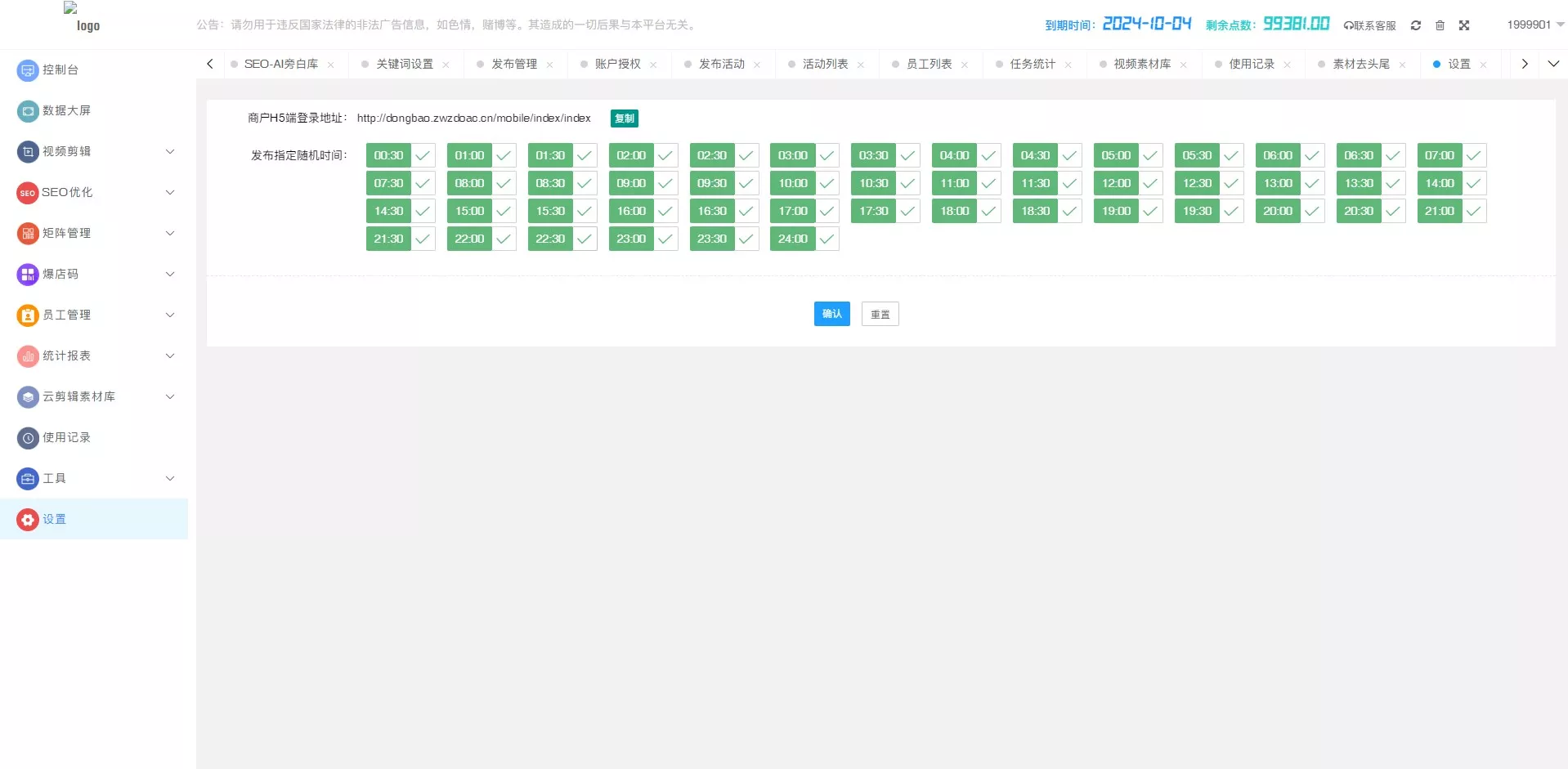The image size is (1568, 769).
Task: Click the 设置 gear icon in sidebar
Action: (28, 520)
